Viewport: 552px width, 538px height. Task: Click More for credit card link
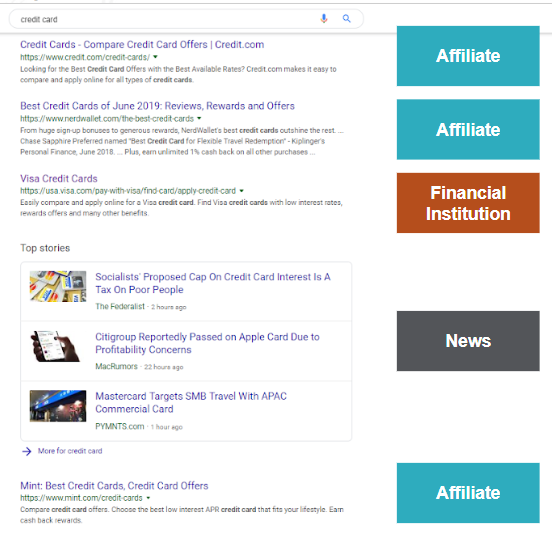70,451
